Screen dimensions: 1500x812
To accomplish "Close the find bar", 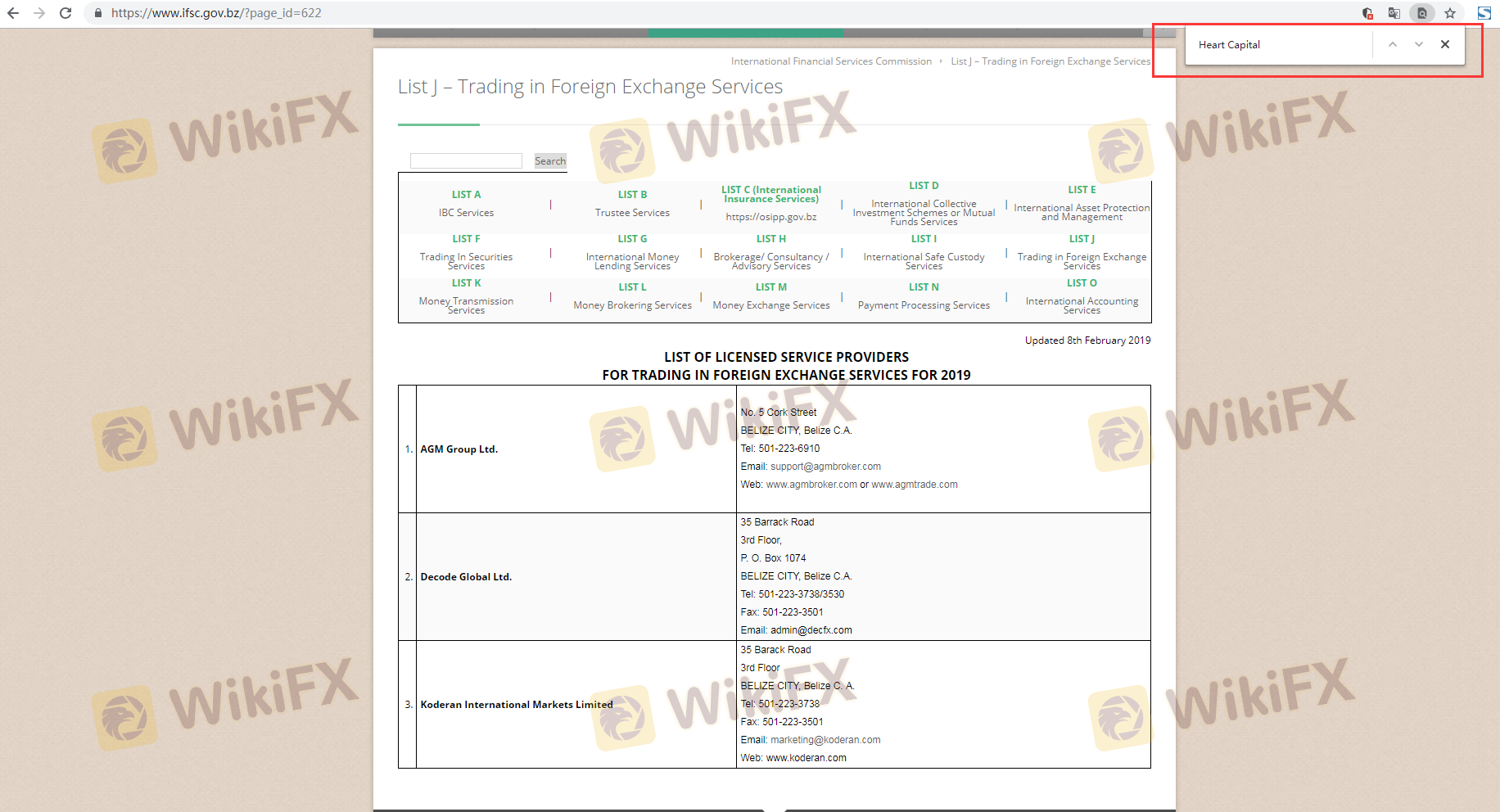I will click(1445, 45).
